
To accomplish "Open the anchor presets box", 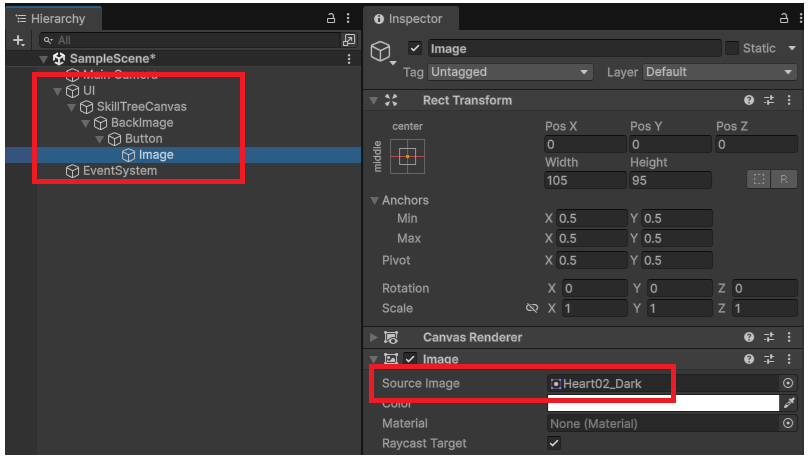I will (408, 156).
